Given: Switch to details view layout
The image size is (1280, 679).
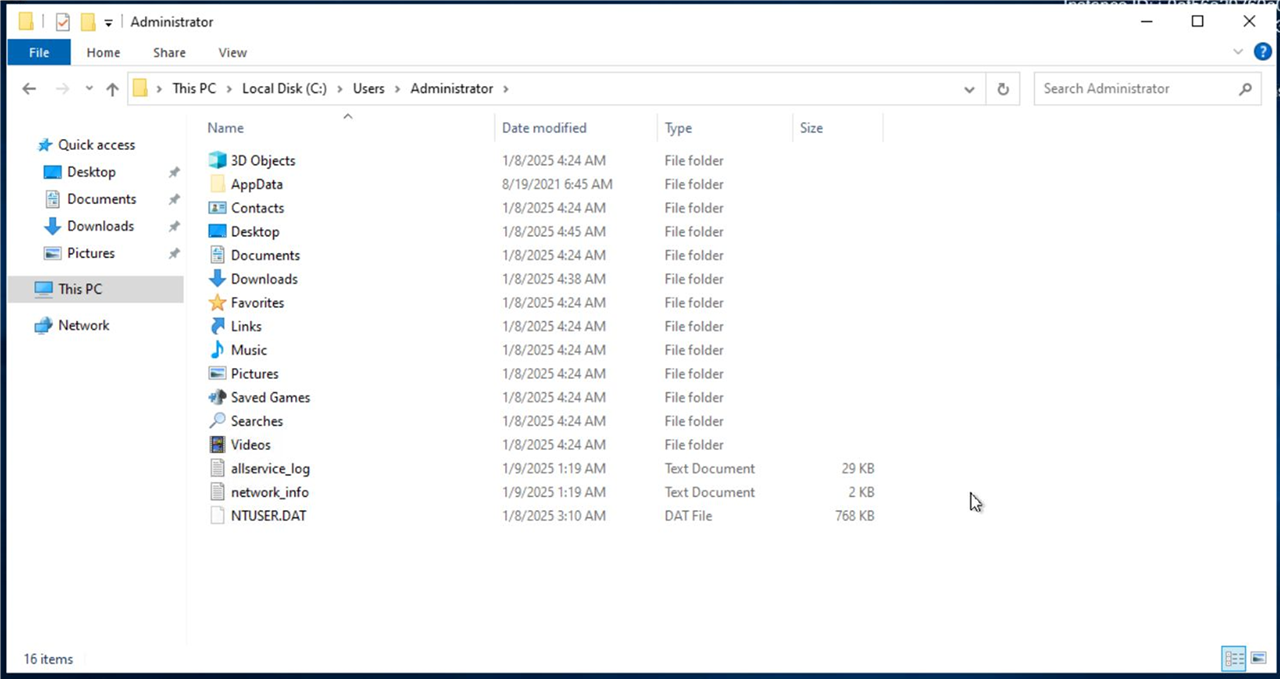Looking at the screenshot, I should coord(1234,658).
